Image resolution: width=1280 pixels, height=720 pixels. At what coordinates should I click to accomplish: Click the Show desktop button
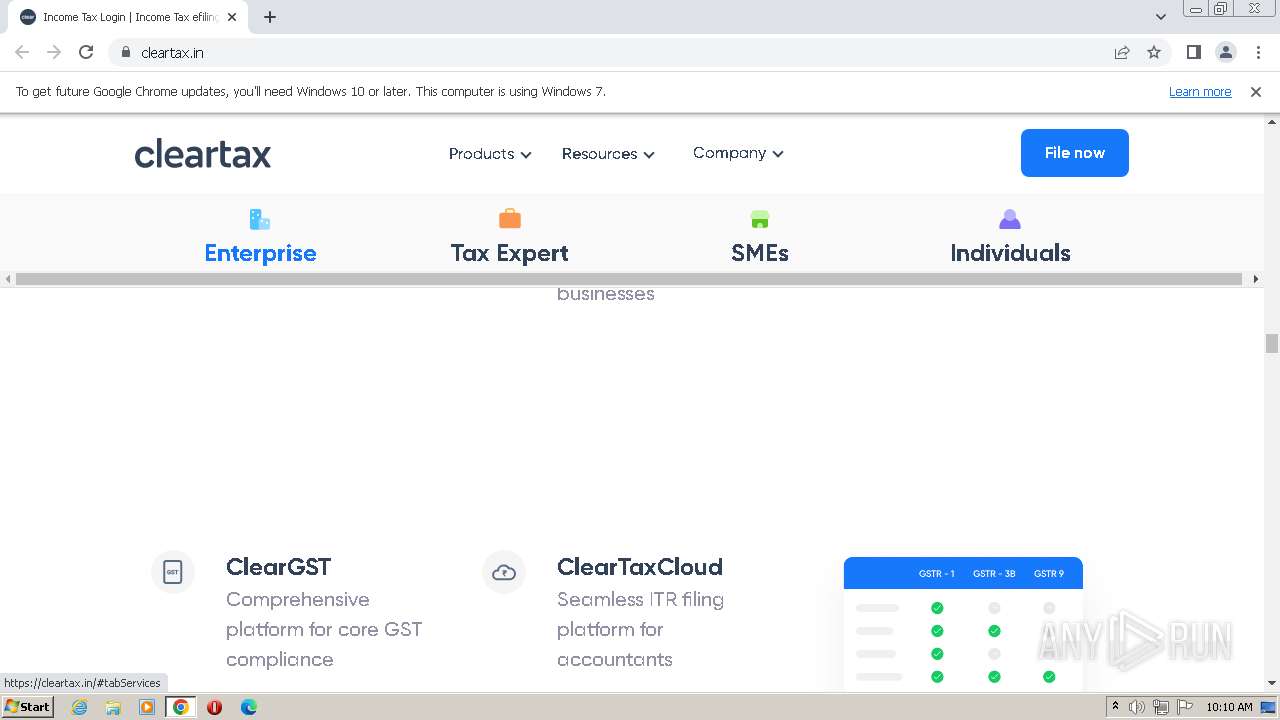click(x=1269, y=707)
